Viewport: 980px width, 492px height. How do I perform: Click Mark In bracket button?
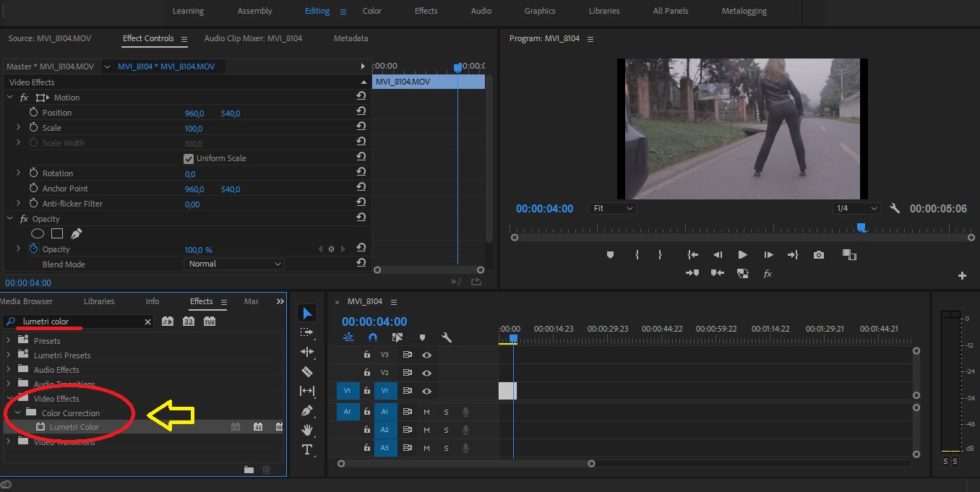click(637, 255)
